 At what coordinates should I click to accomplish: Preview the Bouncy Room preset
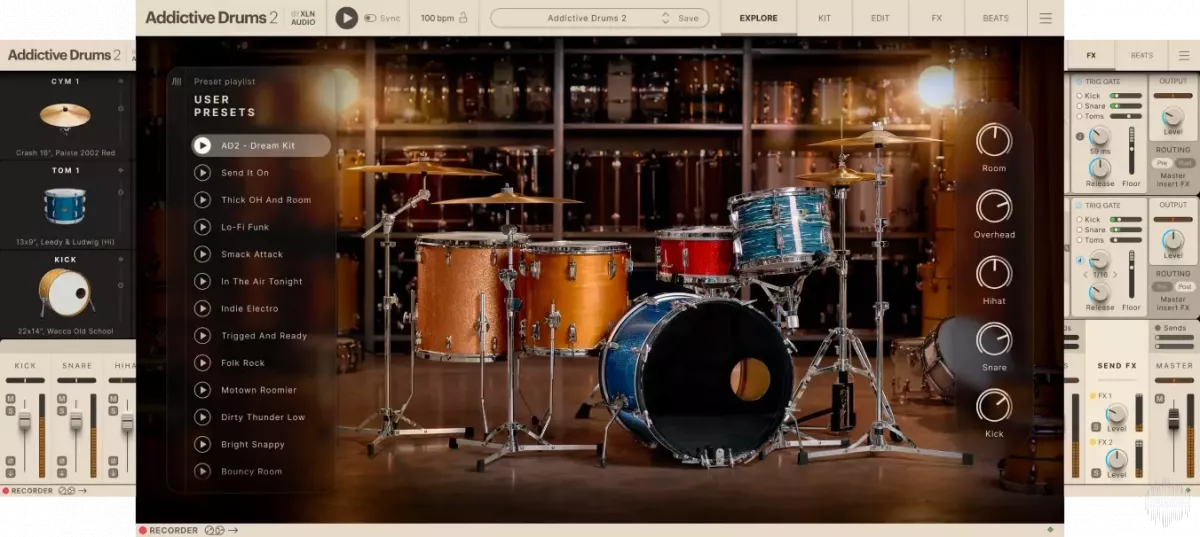point(203,470)
